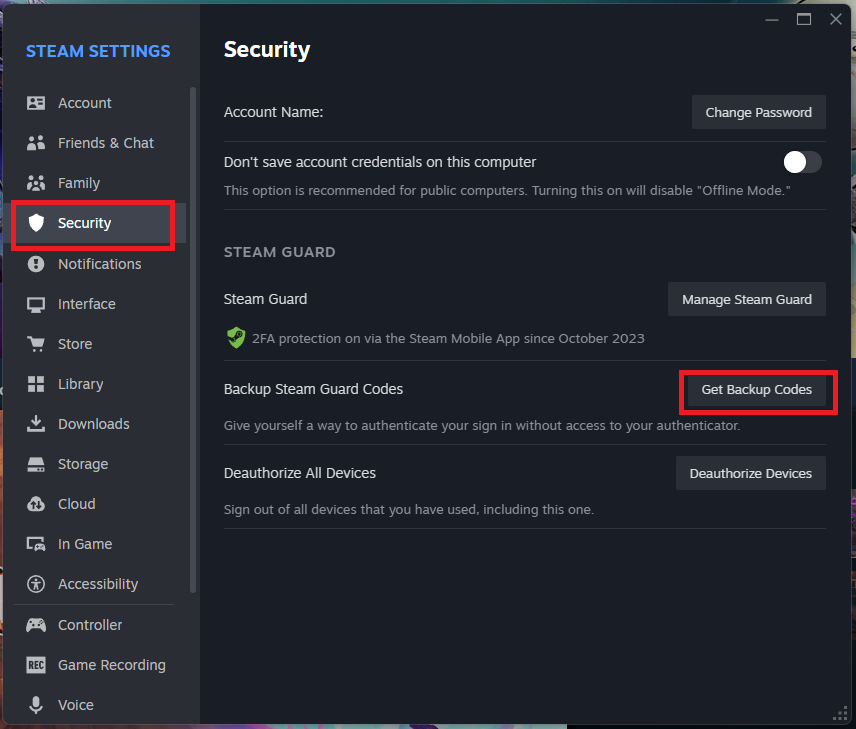Open the Accessibility settings page
This screenshot has width=856, height=729.
[97, 584]
